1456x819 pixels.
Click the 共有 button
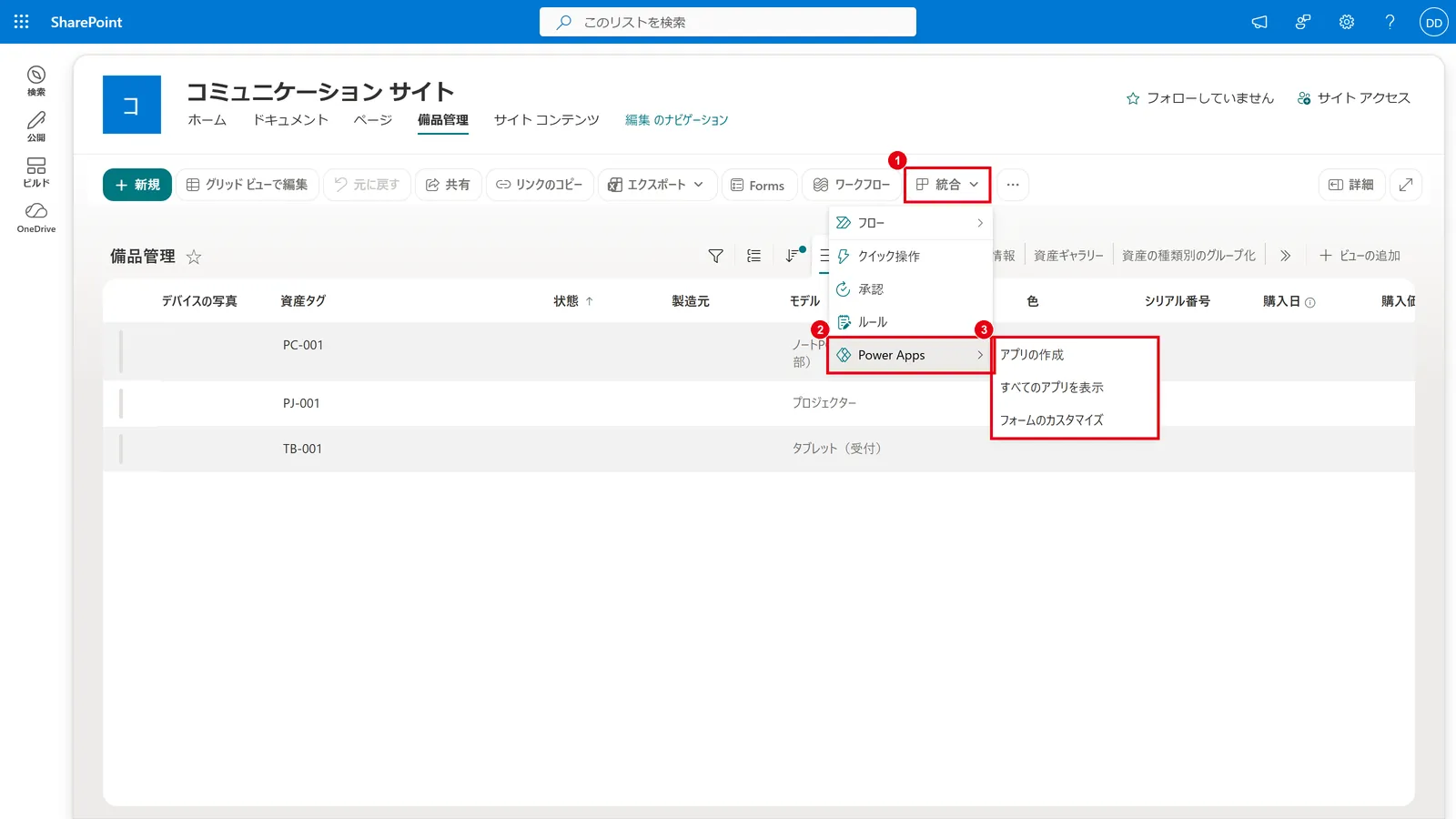click(449, 185)
